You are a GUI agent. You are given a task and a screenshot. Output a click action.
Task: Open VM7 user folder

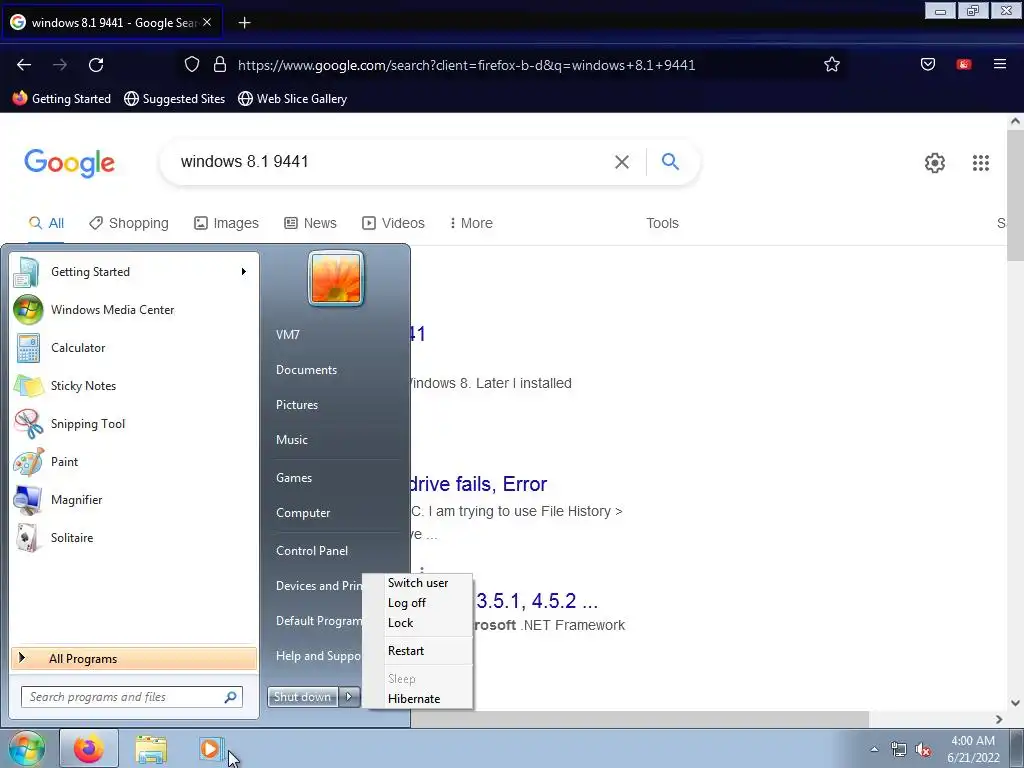click(288, 334)
